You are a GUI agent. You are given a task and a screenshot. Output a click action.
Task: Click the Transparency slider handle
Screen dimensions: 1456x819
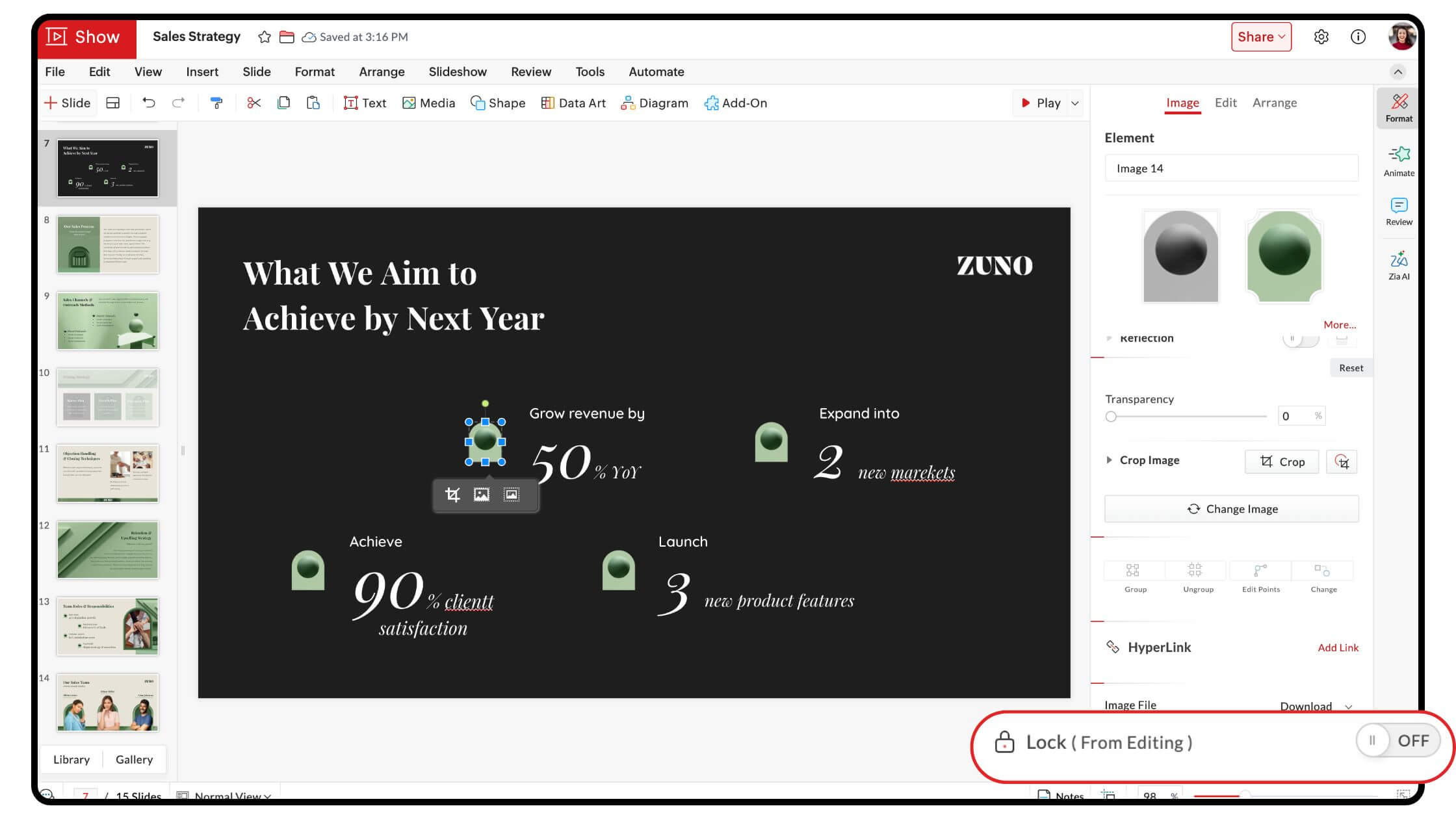[1111, 417]
